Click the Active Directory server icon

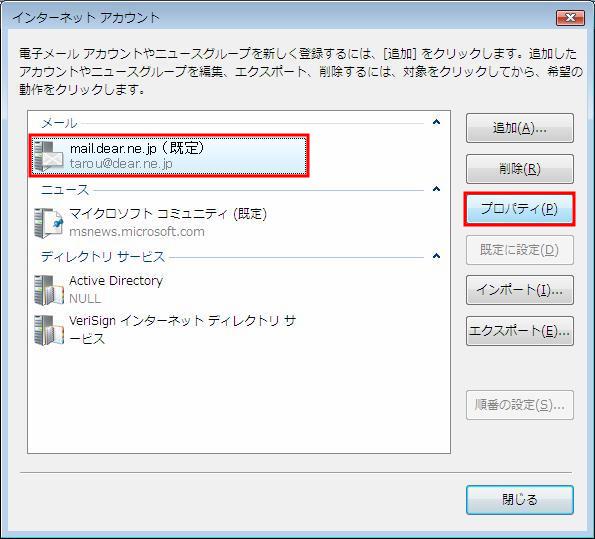tap(49, 290)
